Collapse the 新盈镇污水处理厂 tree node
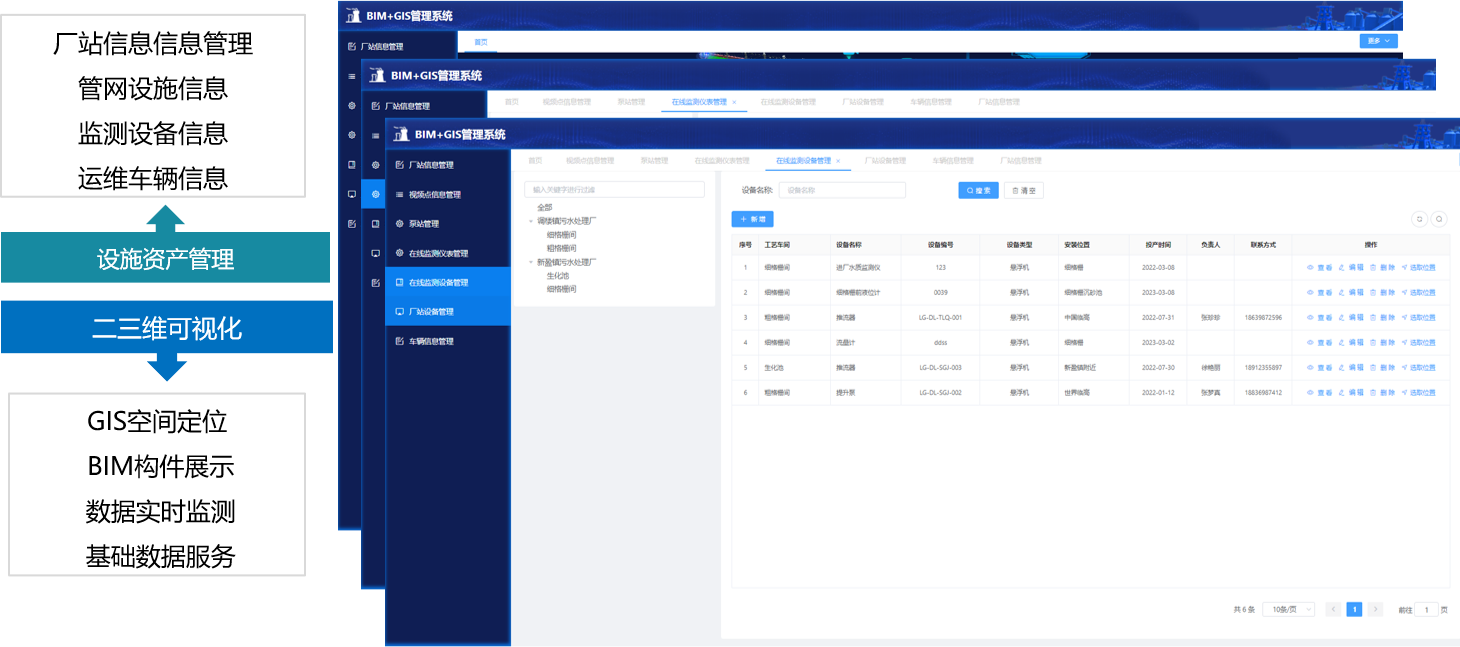The height and width of the screenshot is (647, 1460). 531,262
